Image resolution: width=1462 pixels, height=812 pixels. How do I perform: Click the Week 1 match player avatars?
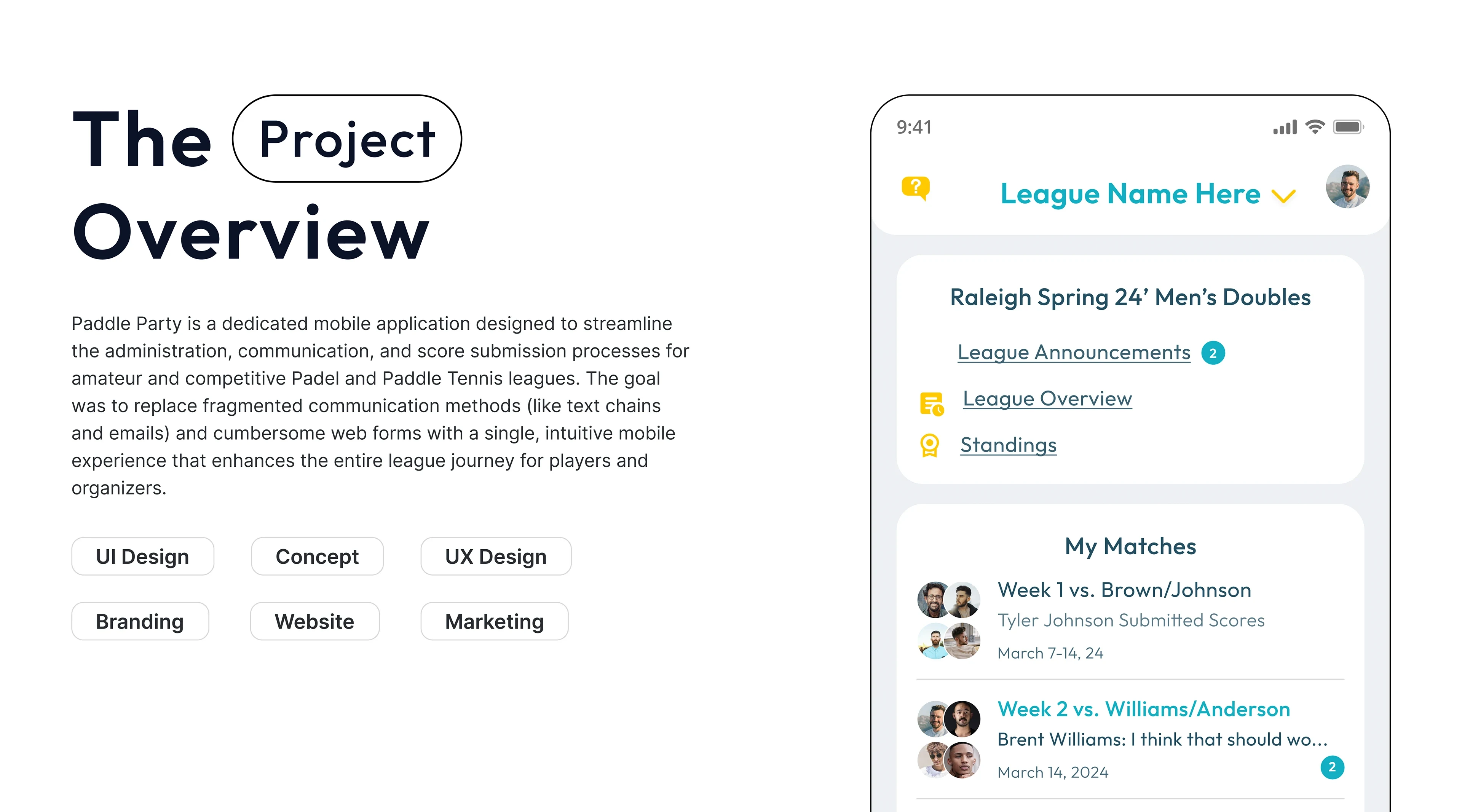(948, 620)
